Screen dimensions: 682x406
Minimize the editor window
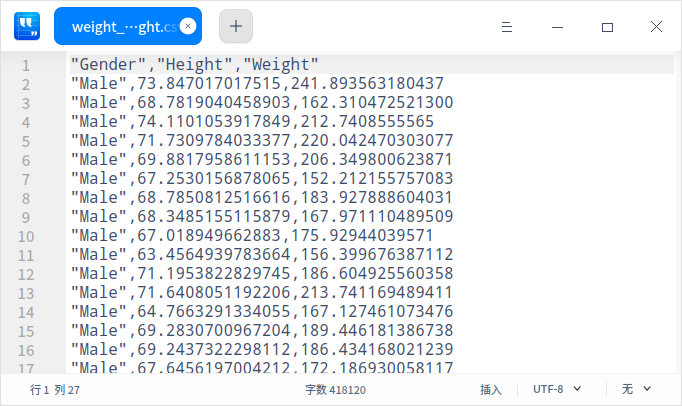click(557, 27)
